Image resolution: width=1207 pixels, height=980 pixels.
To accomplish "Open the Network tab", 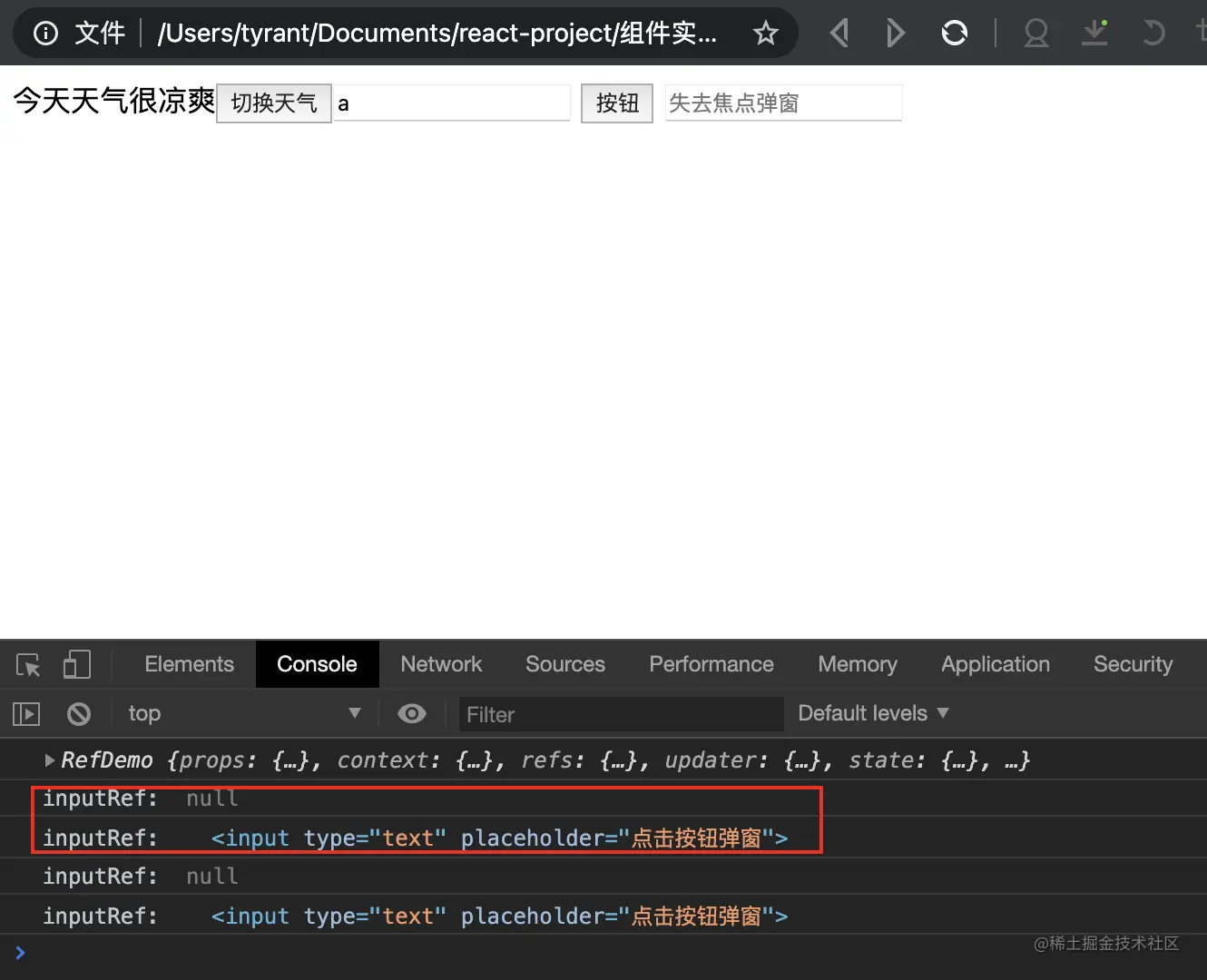I will 441,664.
